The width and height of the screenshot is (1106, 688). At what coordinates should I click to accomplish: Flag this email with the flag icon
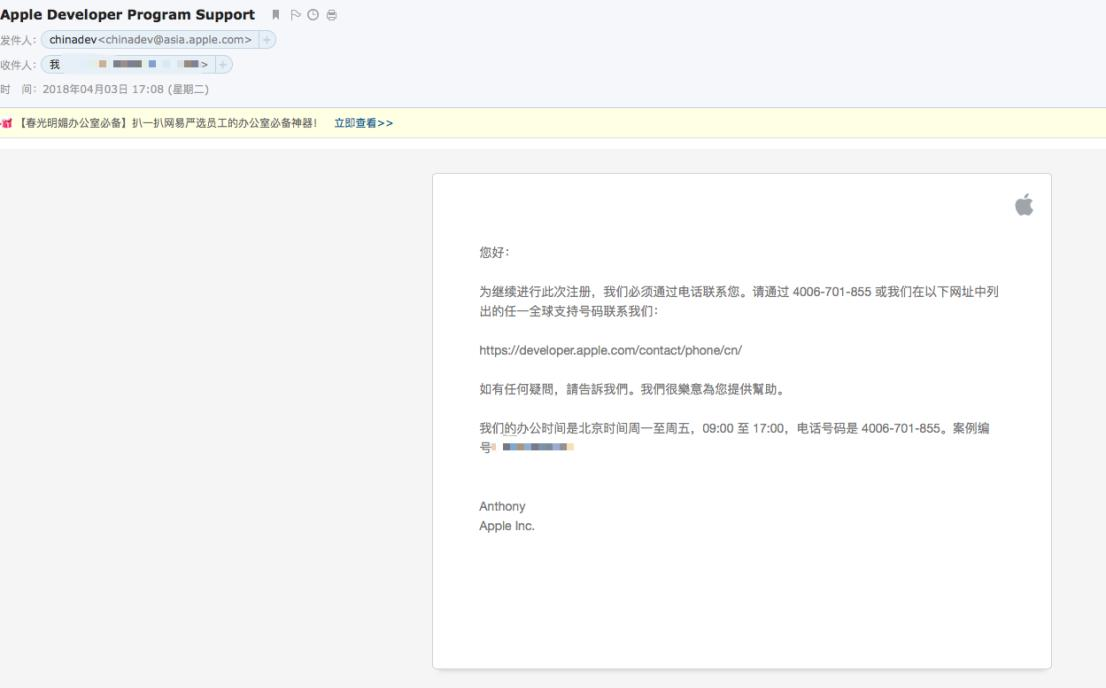pyautogui.click(x=295, y=15)
